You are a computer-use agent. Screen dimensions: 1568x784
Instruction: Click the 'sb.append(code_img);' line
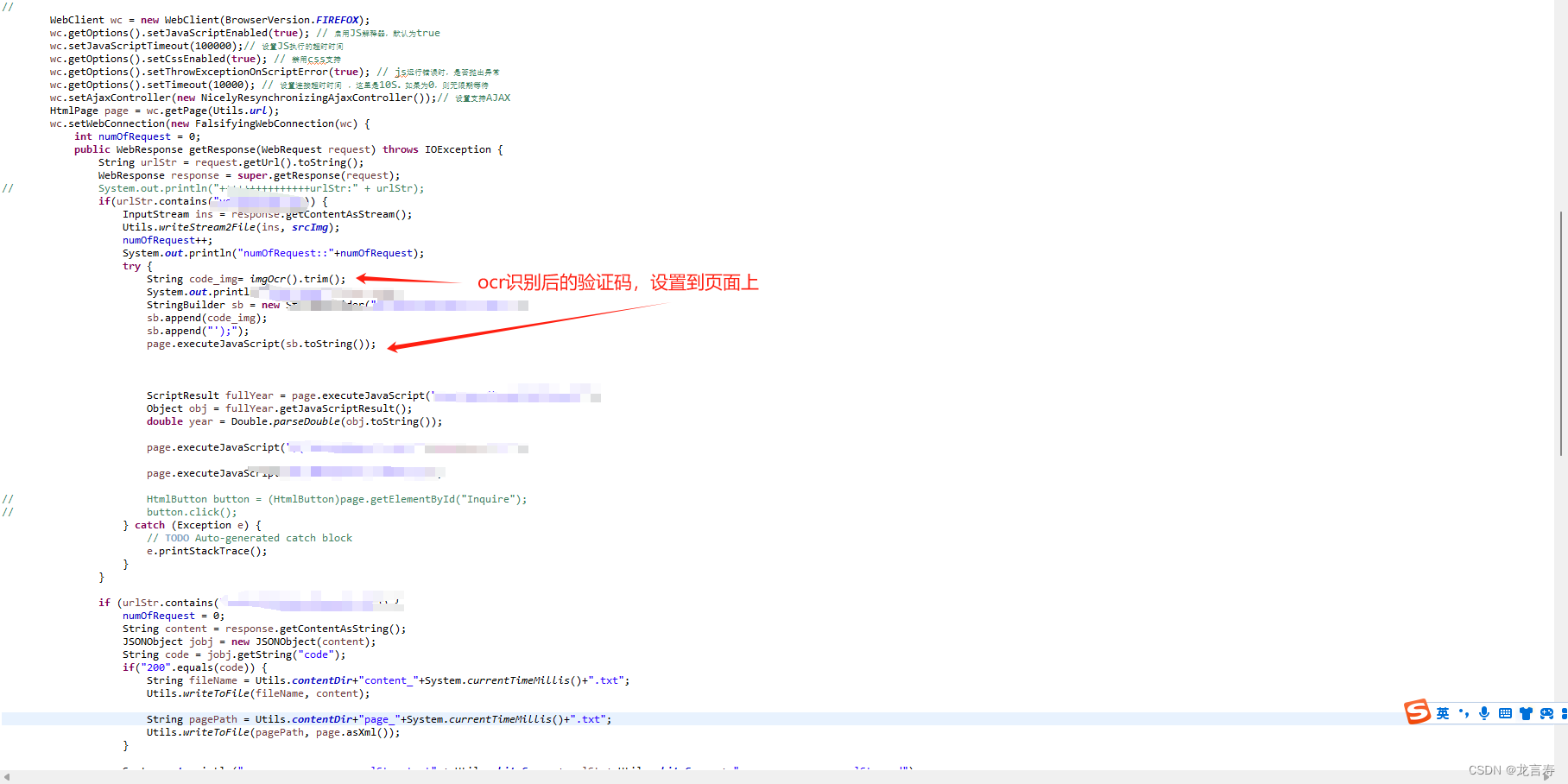tap(207, 318)
